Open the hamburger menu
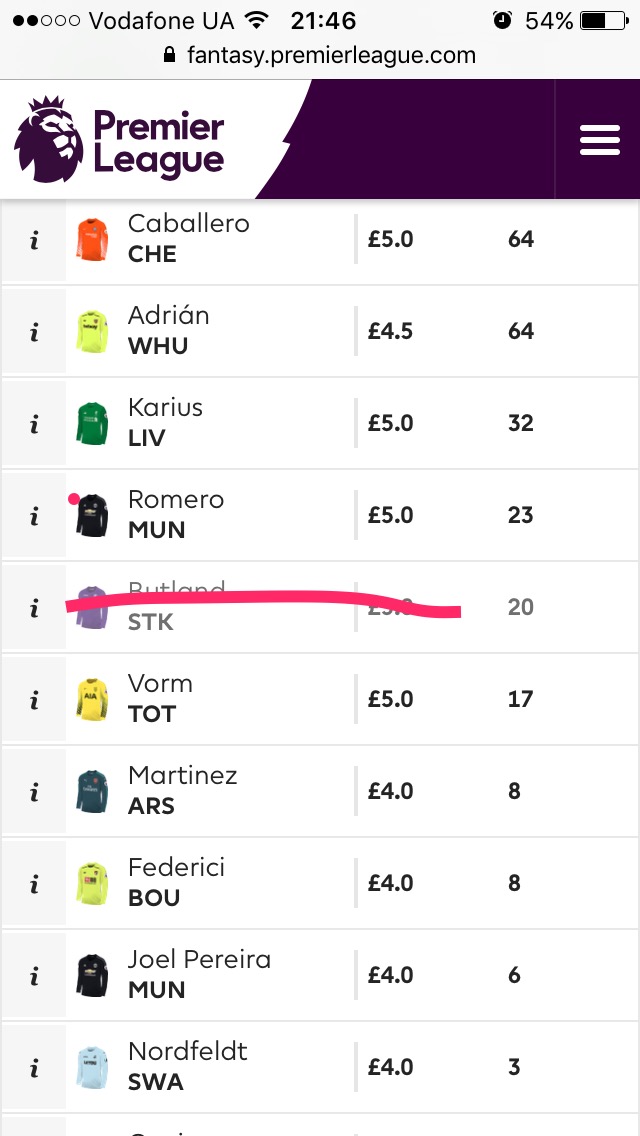Viewport: 640px width, 1136px height. tap(599, 140)
